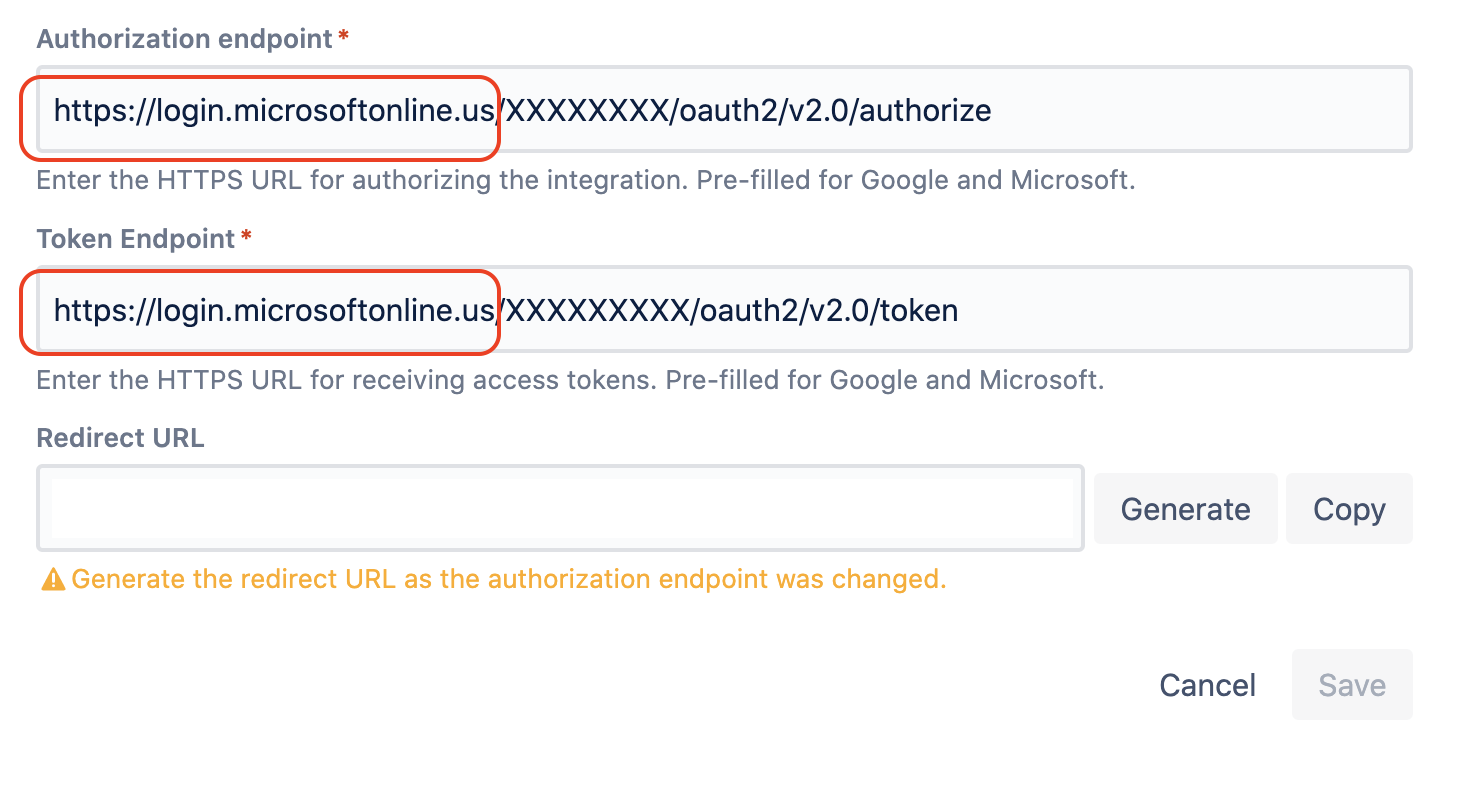Click the helper text about authorizing the integration
This screenshot has width=1476, height=790.
coord(585,181)
